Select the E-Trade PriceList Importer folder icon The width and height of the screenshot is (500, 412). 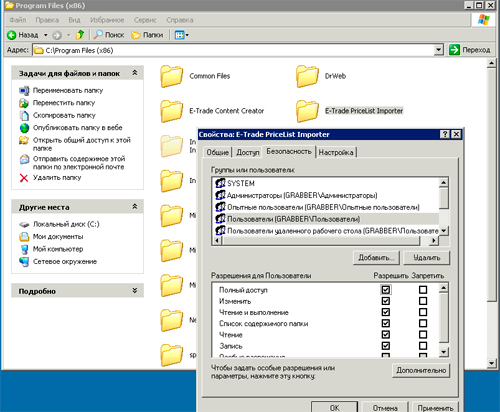tap(307, 111)
